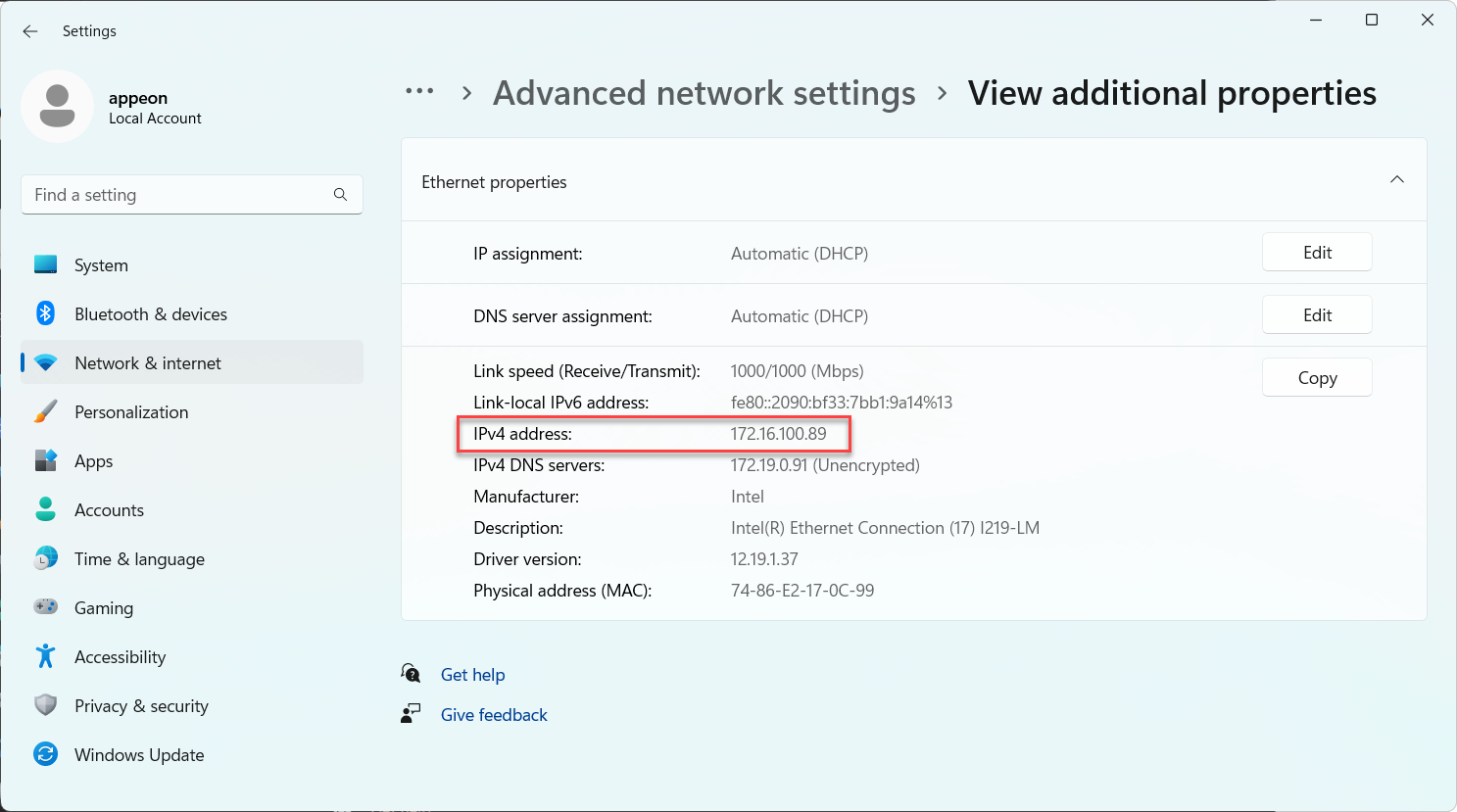Collapse the Ethernet properties section
Viewport: 1457px width, 812px height.
point(1396,180)
